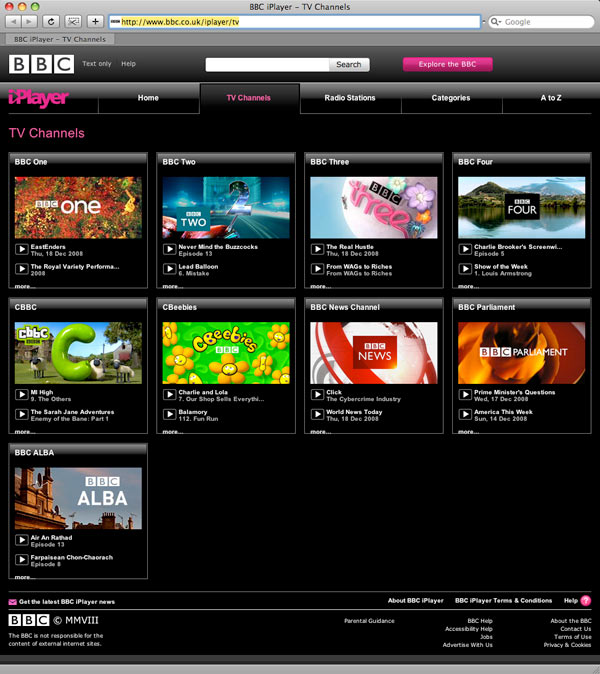Click play icon beside The Real Hustle
The image size is (600, 674).
point(317,249)
